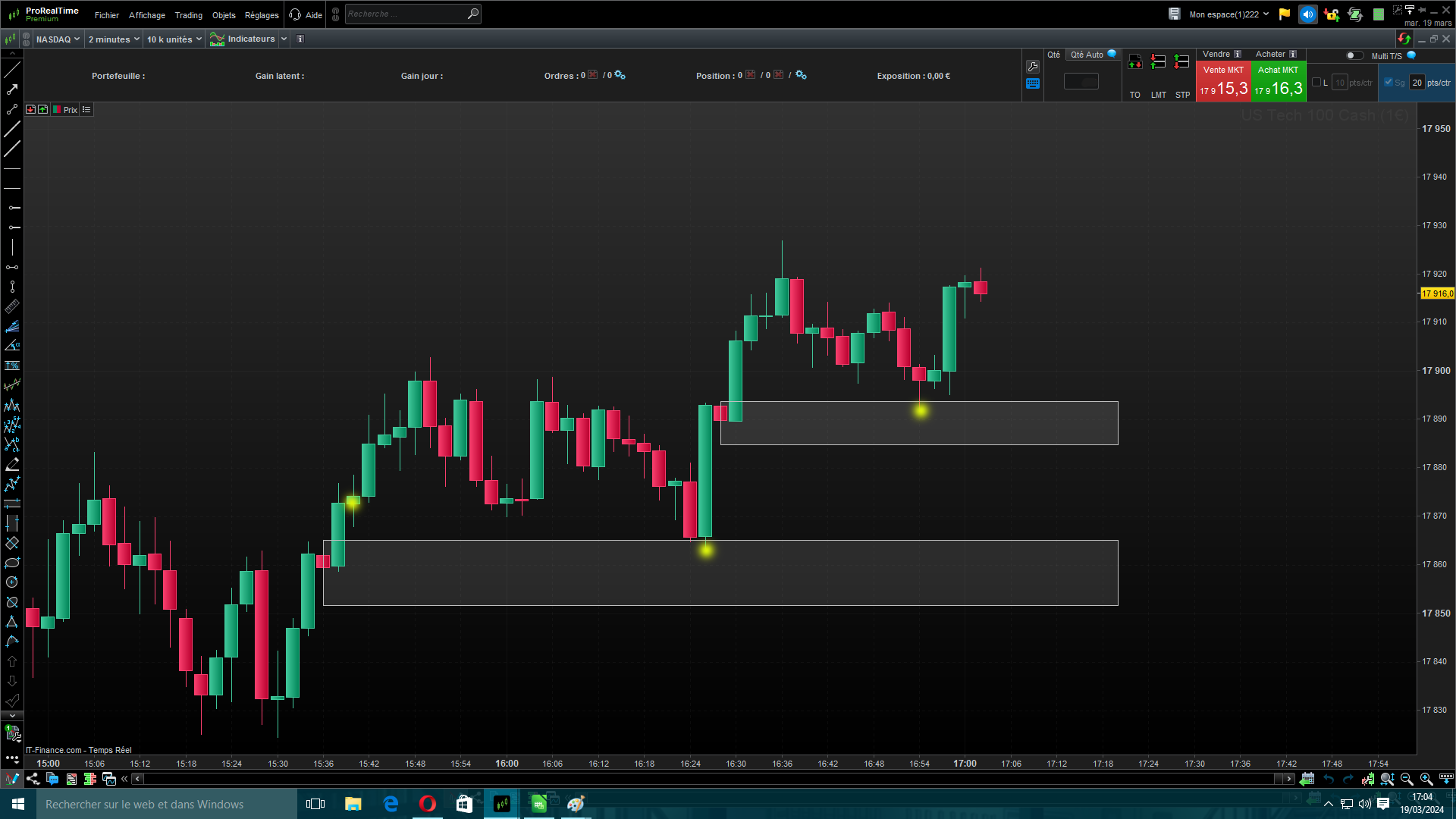Open trading settings wrench icon
This screenshot has width=1456, height=819.
tap(1032, 67)
